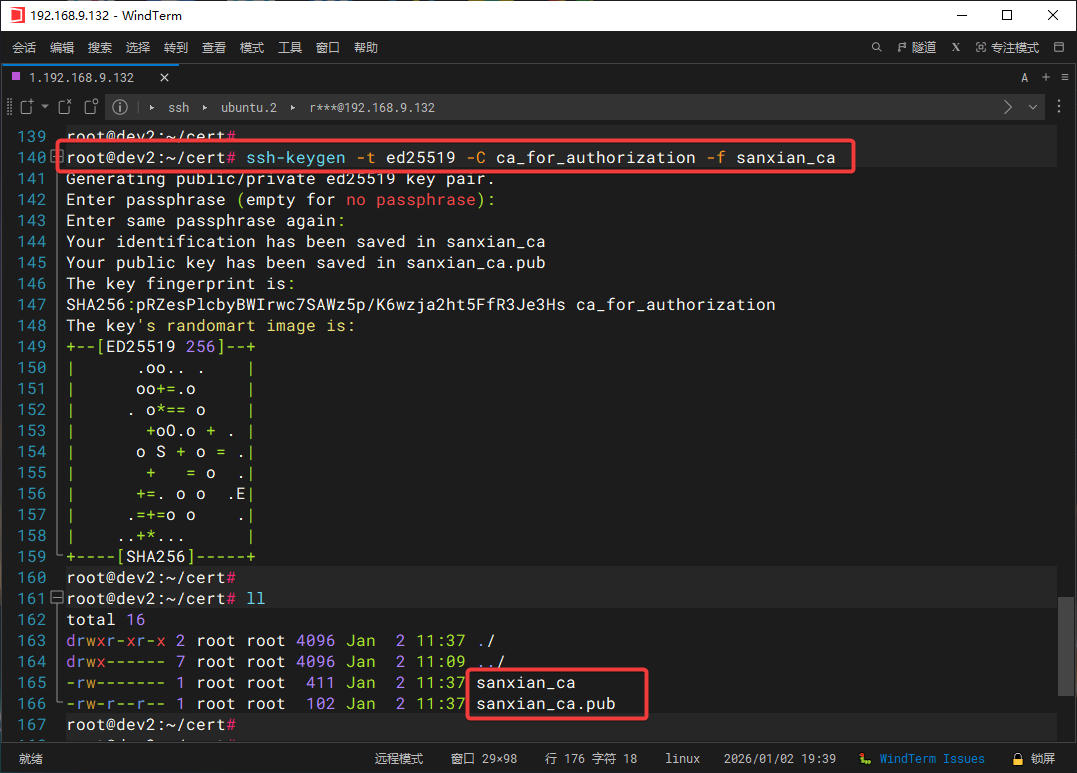Click the A font icon in tab bar

click(1025, 77)
